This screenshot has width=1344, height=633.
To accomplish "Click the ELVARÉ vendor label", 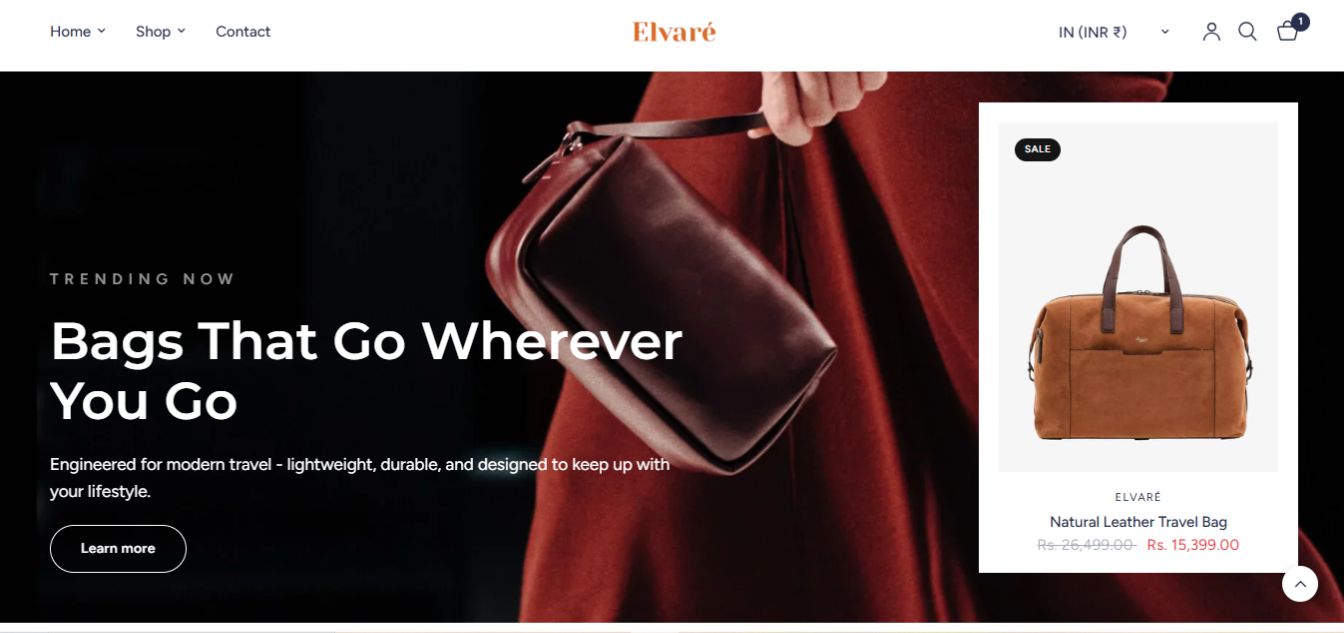I will pos(1138,497).
